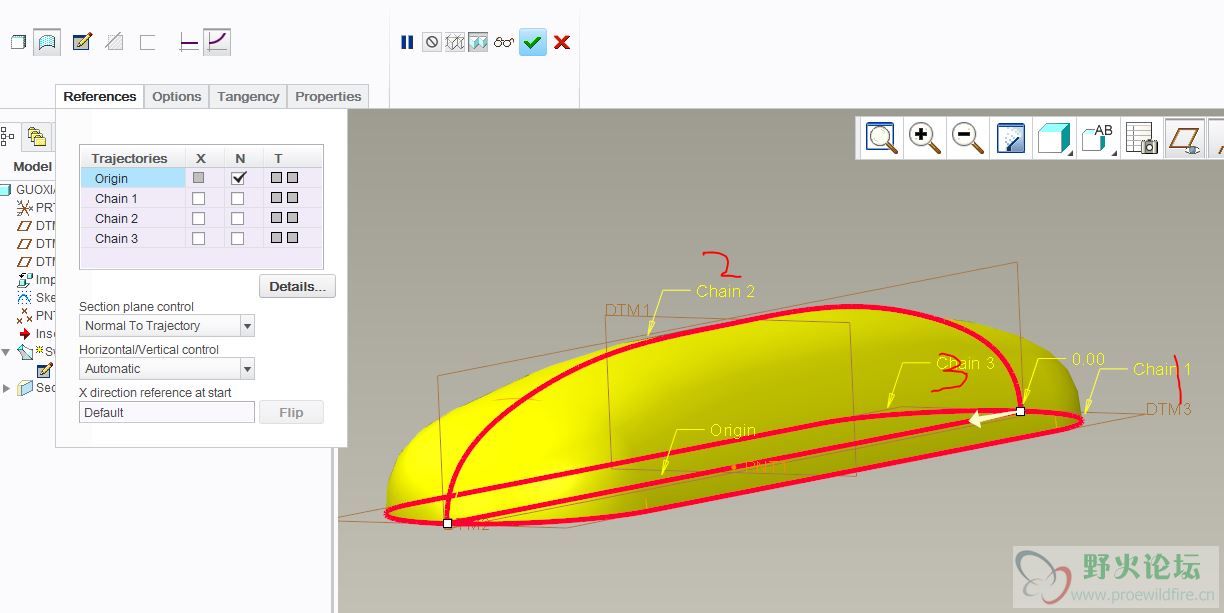The image size is (1224, 613).
Task: Click the Flip button
Action: click(291, 412)
